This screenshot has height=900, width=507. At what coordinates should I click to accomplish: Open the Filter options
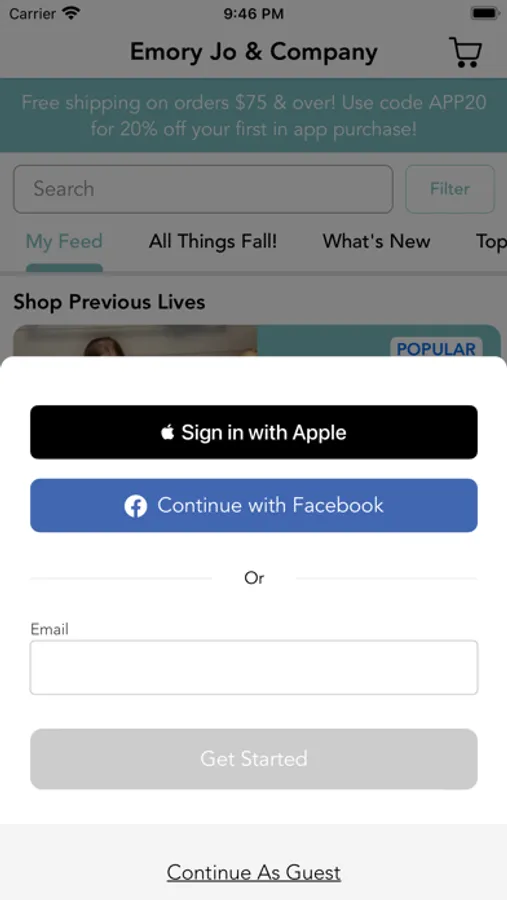pyautogui.click(x=450, y=189)
